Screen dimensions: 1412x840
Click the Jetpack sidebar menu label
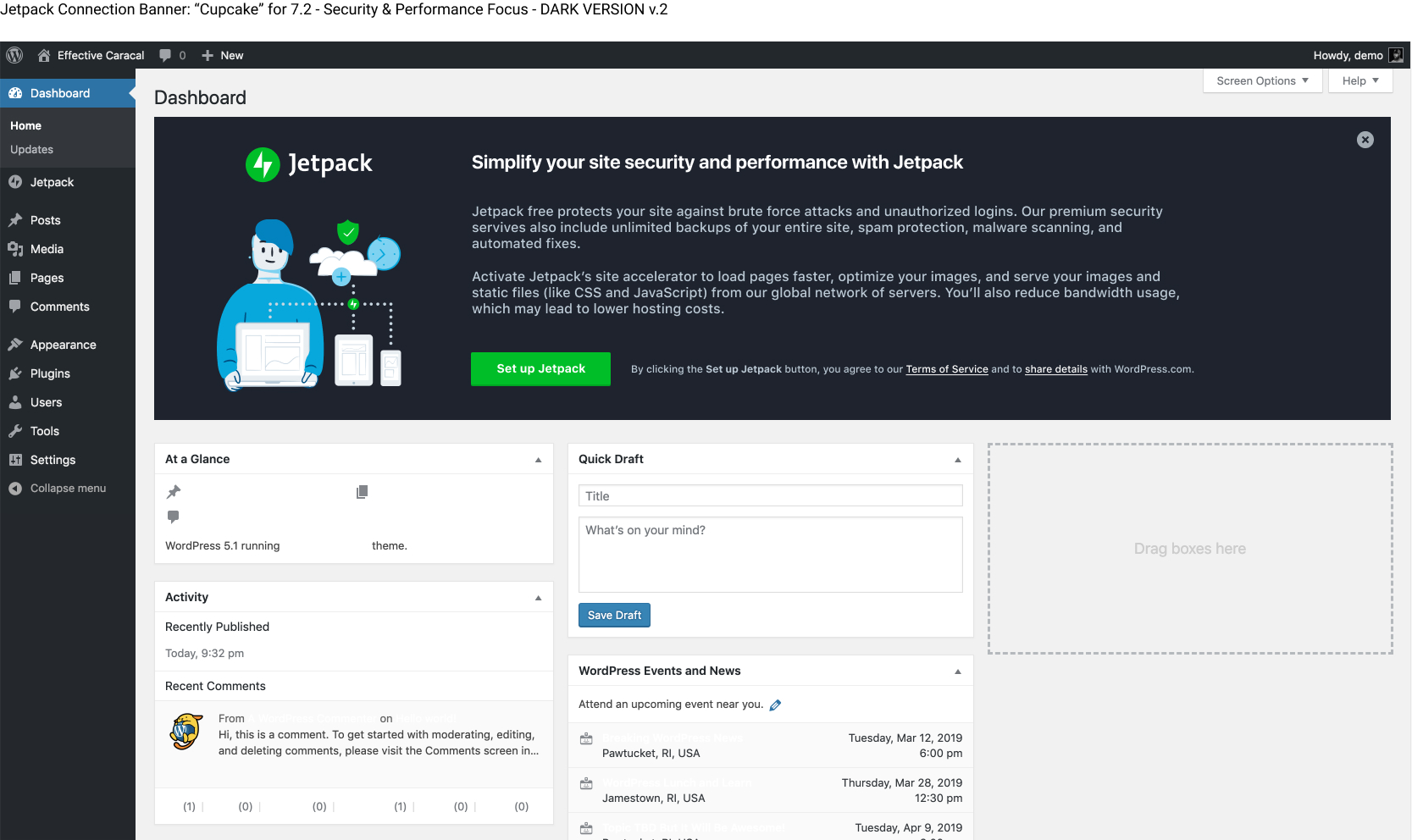pos(53,182)
